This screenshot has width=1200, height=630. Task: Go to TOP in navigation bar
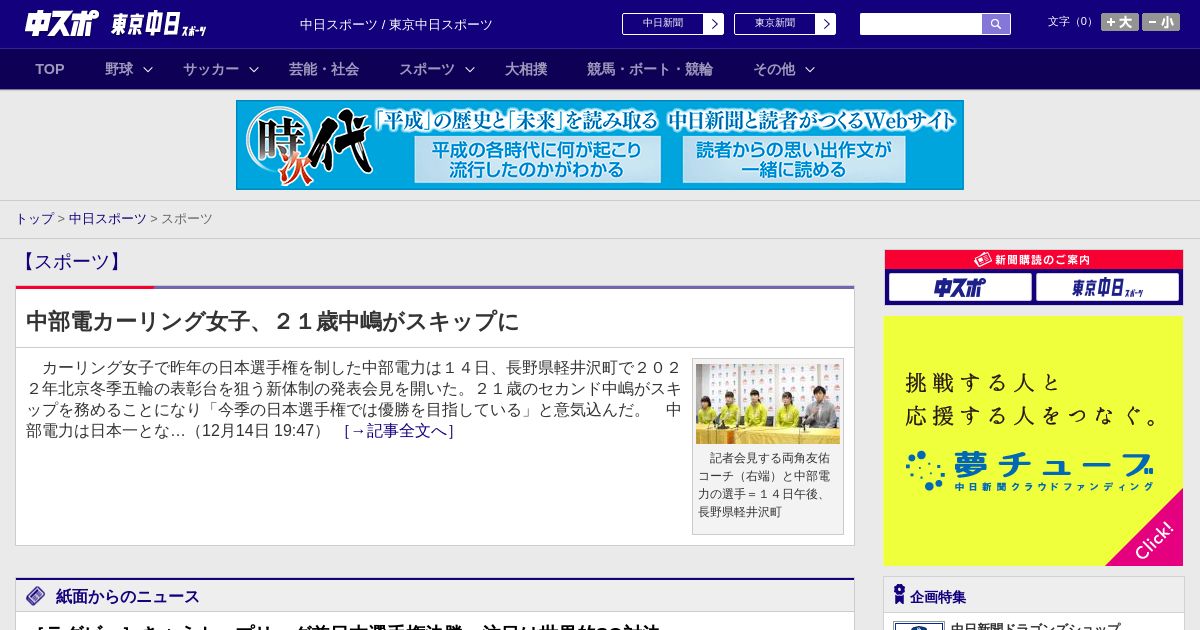tap(50, 69)
